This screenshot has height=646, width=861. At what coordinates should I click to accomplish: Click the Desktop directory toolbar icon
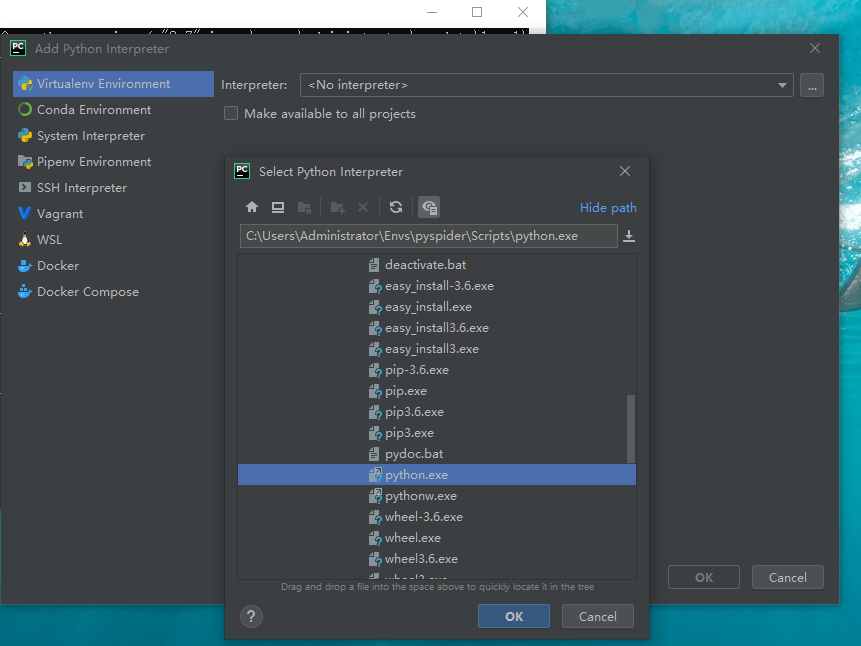(x=278, y=207)
